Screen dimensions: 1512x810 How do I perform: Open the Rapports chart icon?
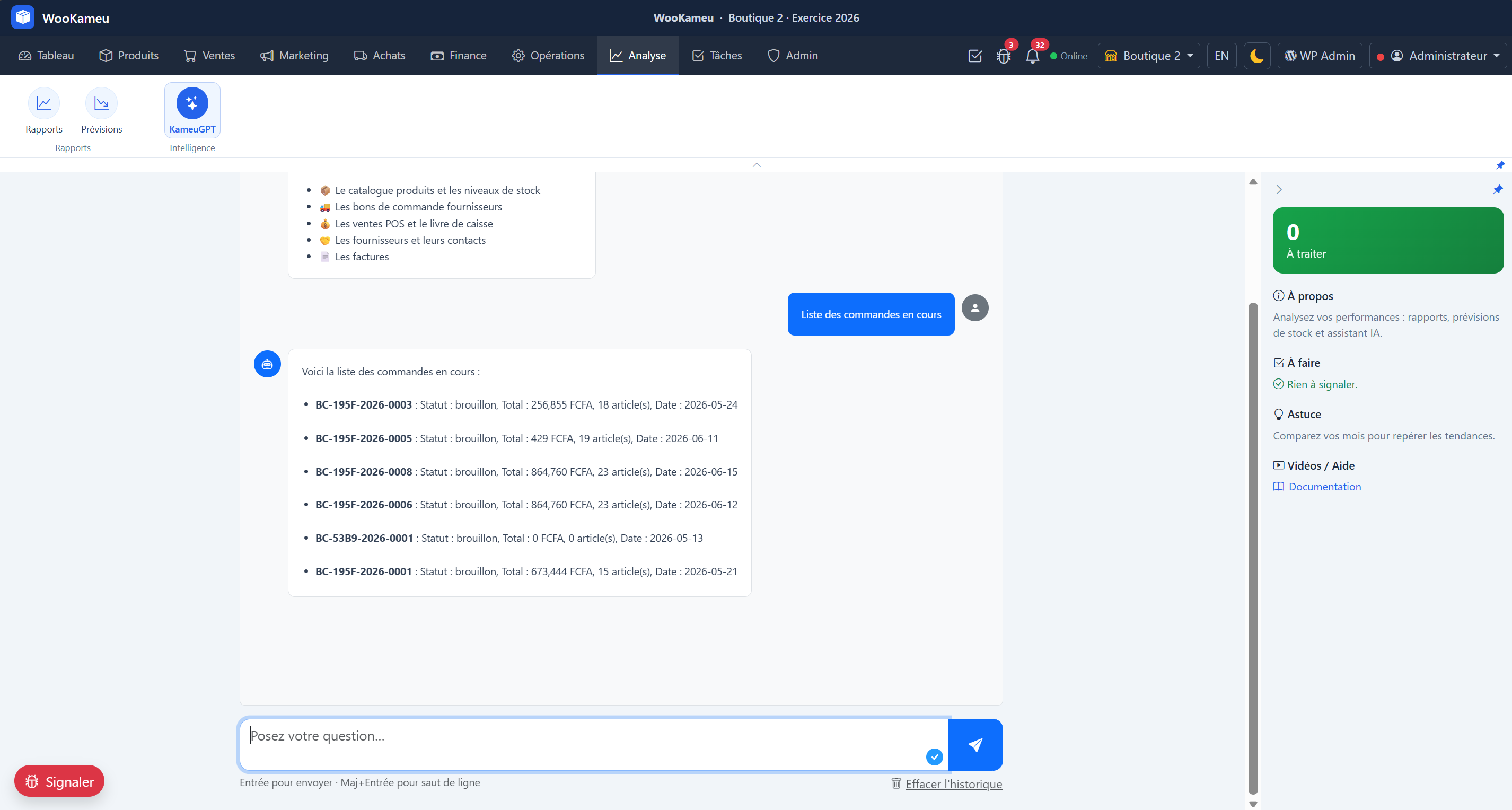coord(44,103)
